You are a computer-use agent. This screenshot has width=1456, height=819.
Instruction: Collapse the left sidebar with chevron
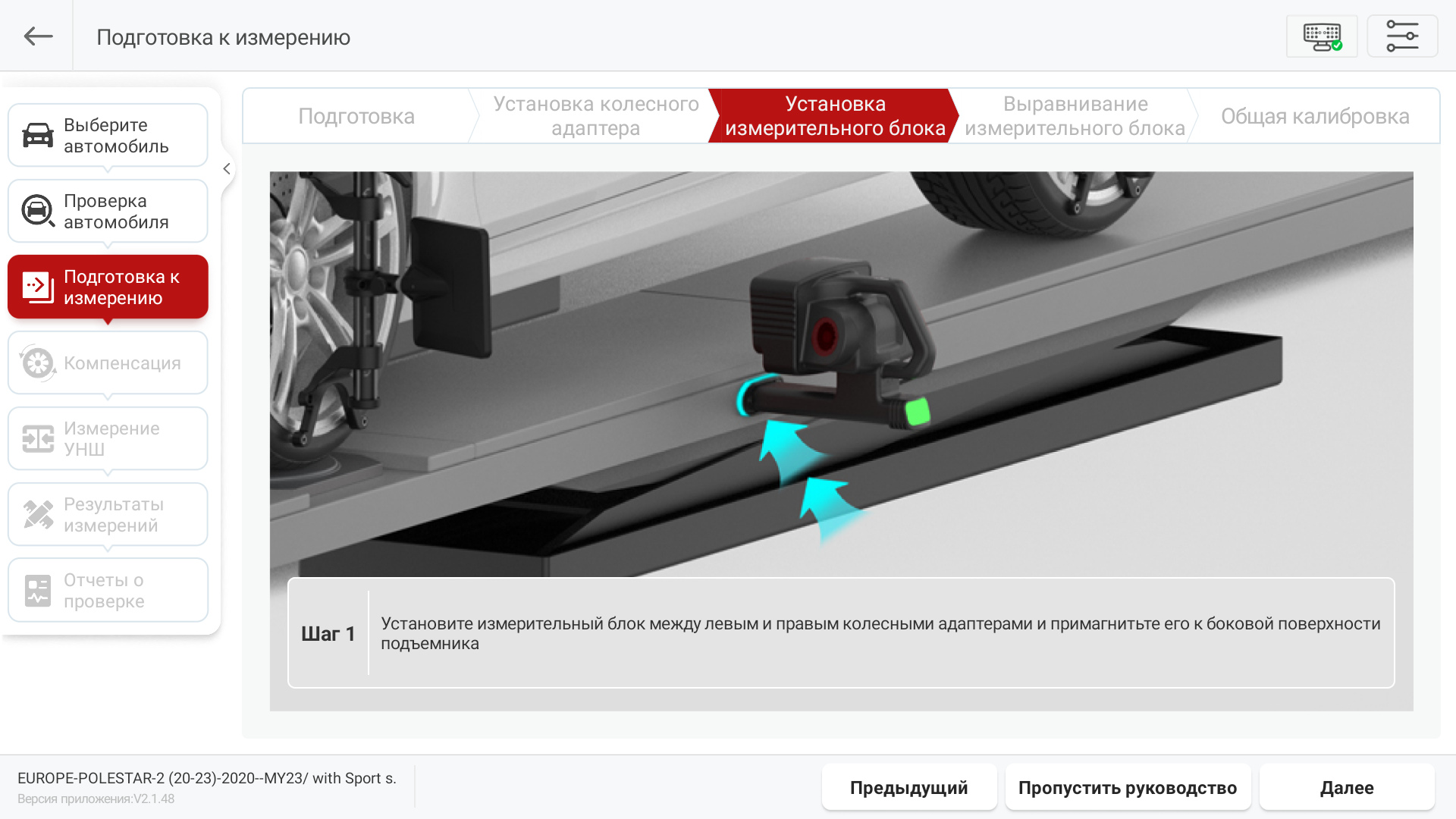(x=226, y=169)
